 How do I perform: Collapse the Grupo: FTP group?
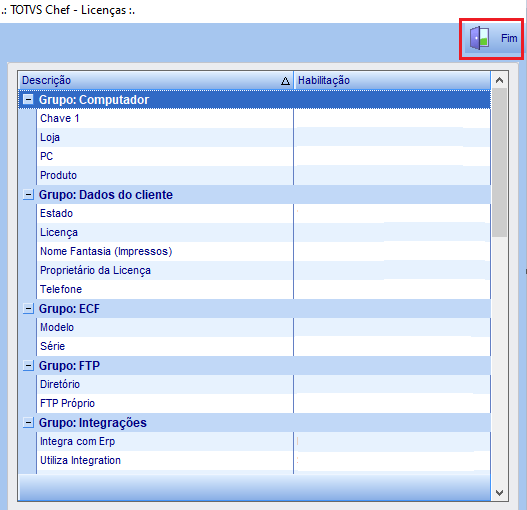pyautogui.click(x=28, y=365)
